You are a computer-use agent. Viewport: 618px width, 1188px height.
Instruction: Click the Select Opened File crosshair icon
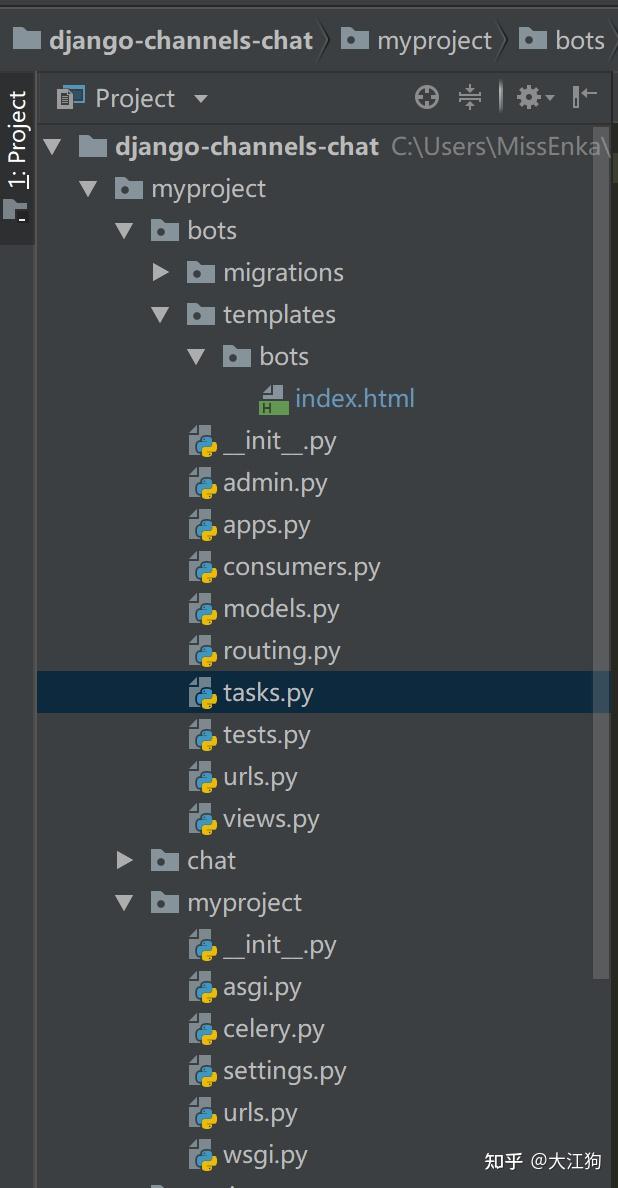click(x=427, y=97)
